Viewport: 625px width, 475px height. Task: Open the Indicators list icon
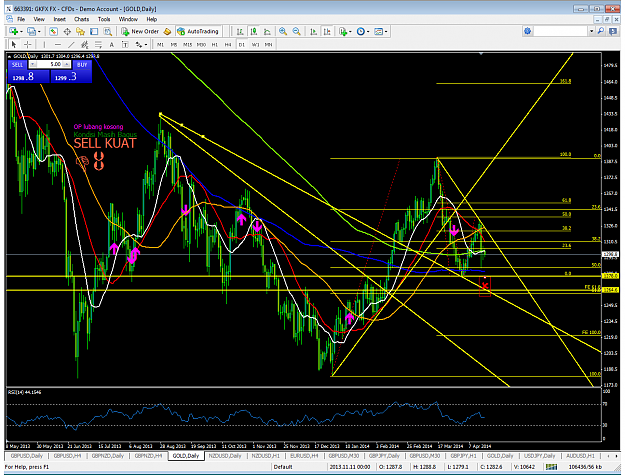342,31
